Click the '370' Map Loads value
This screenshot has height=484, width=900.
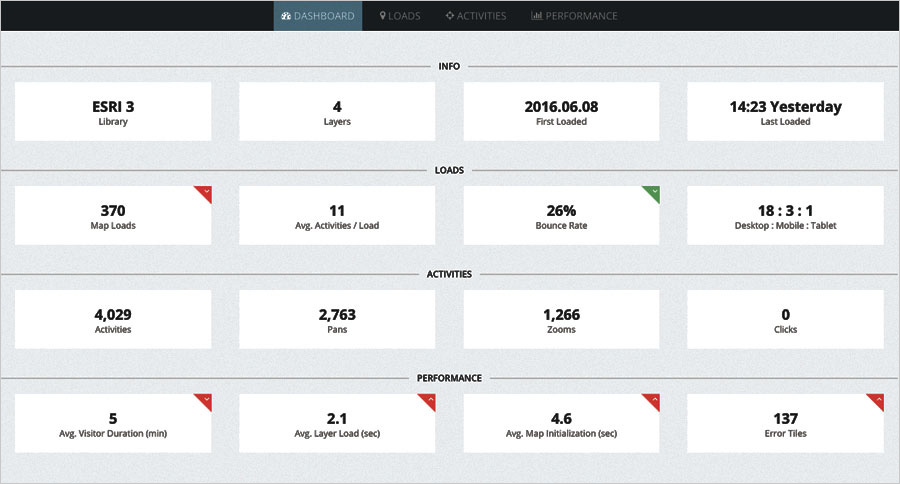(x=113, y=211)
